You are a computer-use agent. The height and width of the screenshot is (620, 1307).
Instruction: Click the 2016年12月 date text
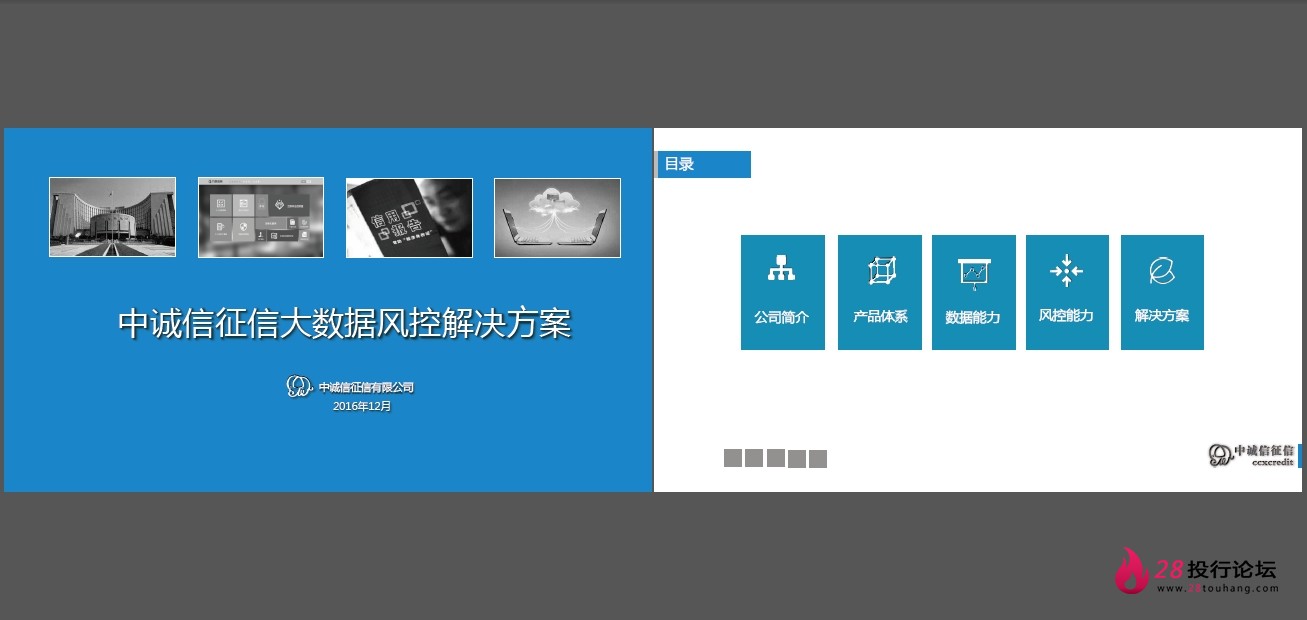click(362, 406)
